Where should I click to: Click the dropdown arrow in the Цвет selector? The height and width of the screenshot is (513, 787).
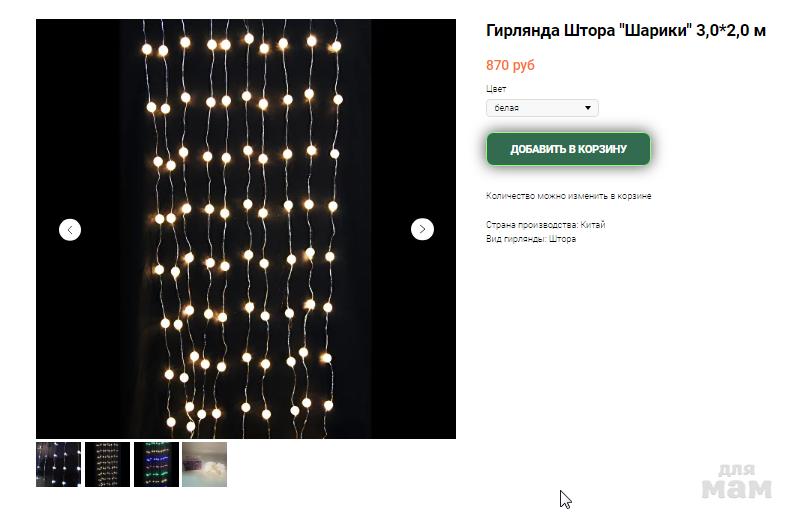tap(588, 108)
